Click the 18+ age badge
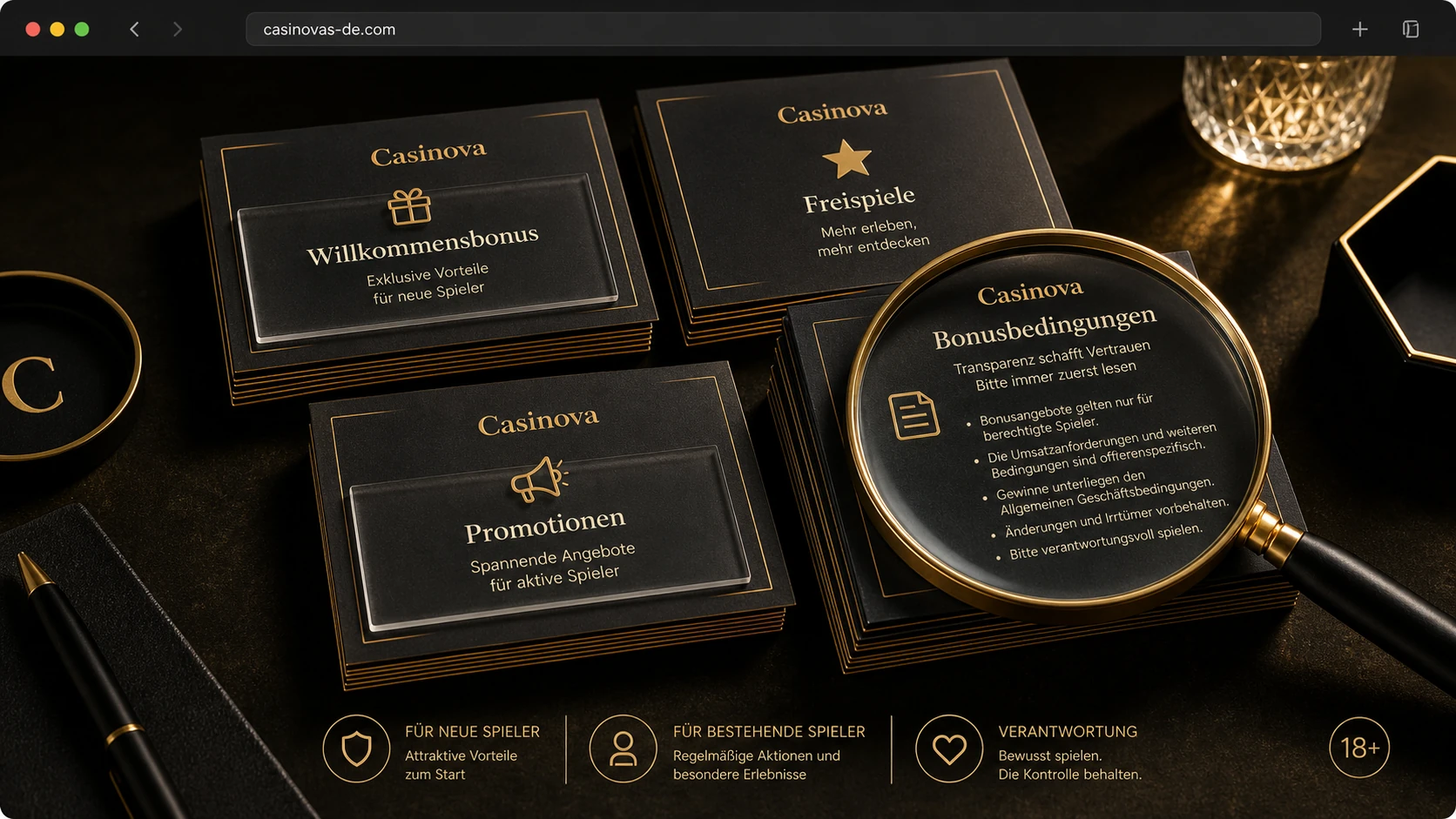 1359,748
